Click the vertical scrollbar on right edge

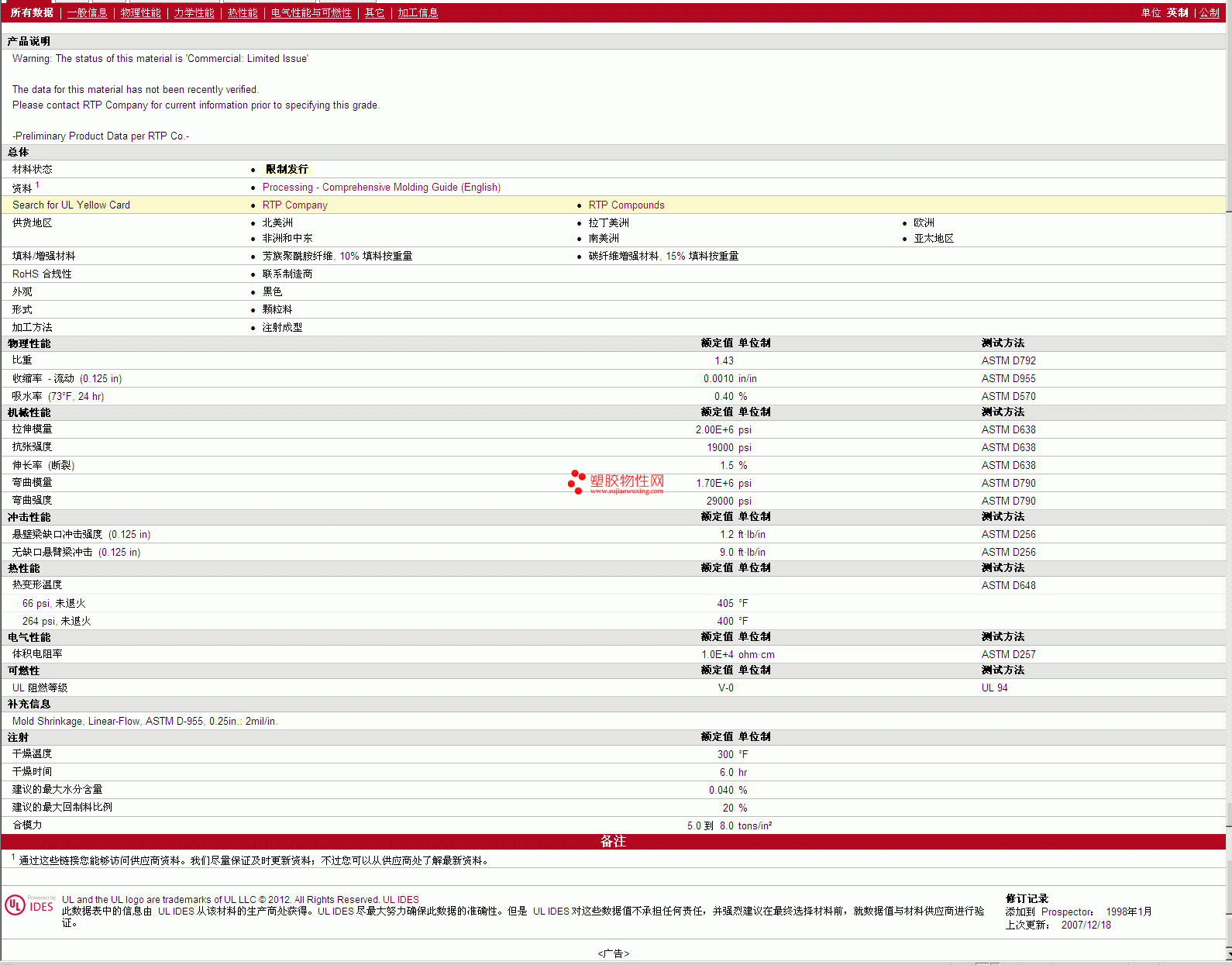[1229, 481]
